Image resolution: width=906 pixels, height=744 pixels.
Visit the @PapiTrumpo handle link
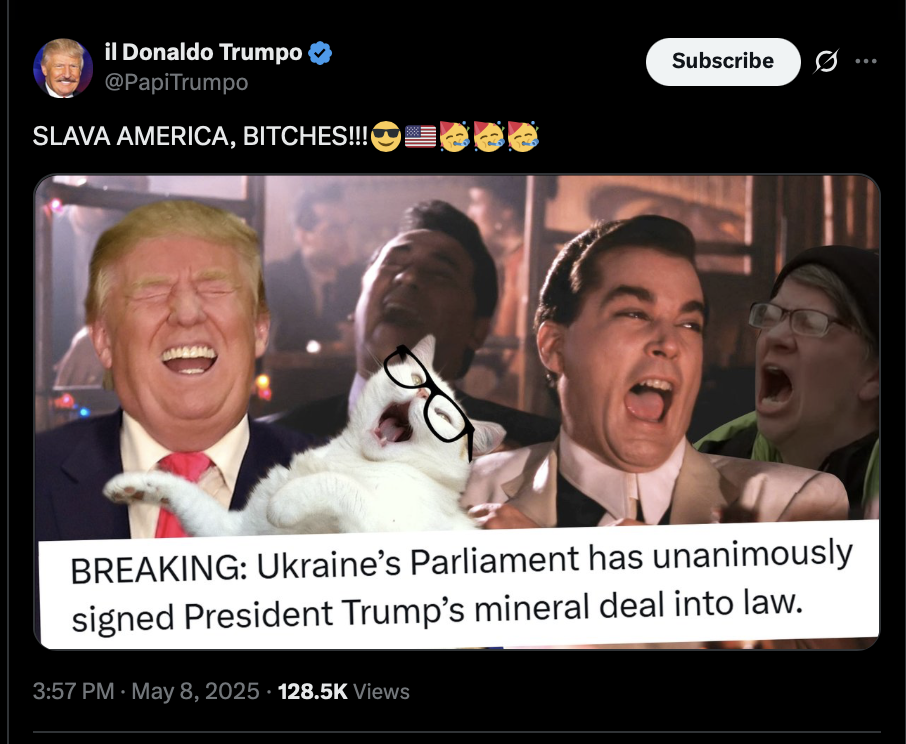[x=176, y=82]
